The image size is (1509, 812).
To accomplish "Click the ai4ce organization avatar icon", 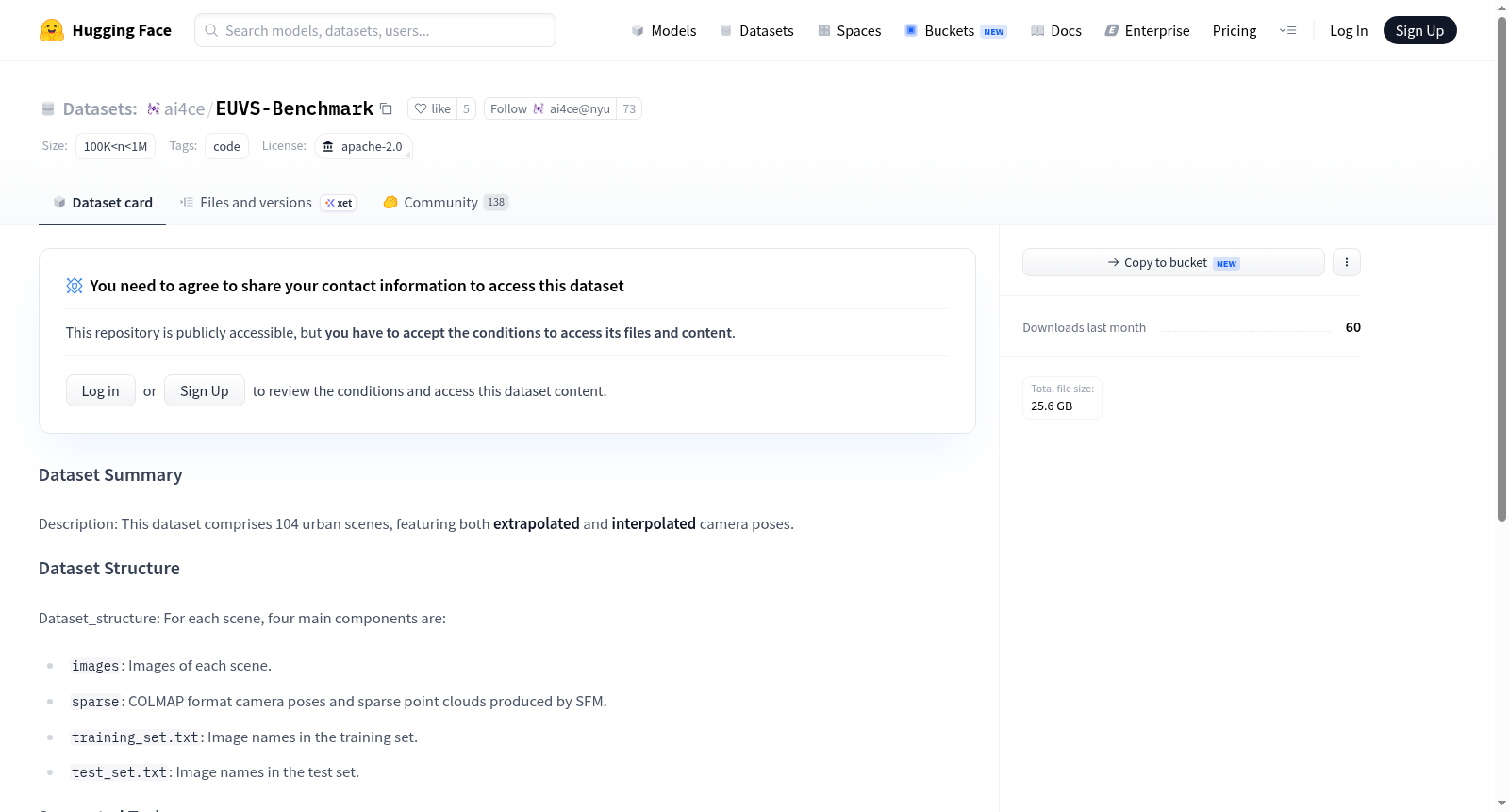I will (153, 108).
